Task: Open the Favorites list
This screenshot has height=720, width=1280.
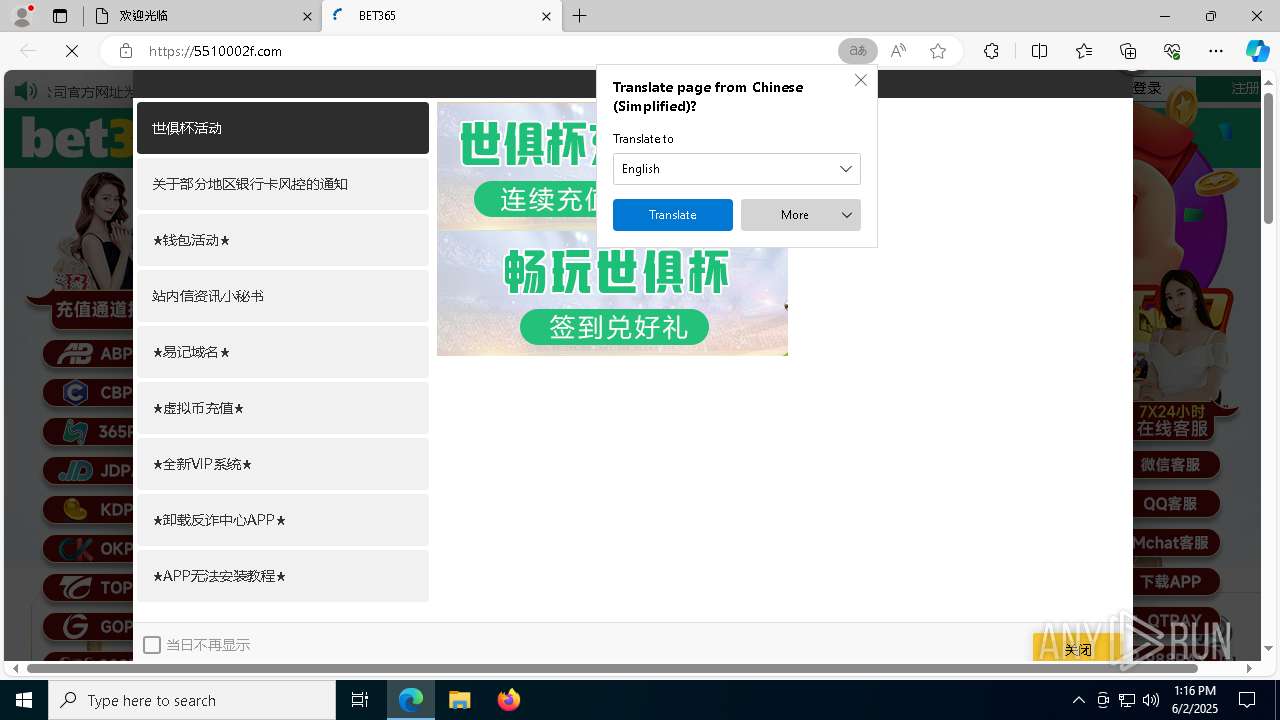Action: (x=1084, y=51)
